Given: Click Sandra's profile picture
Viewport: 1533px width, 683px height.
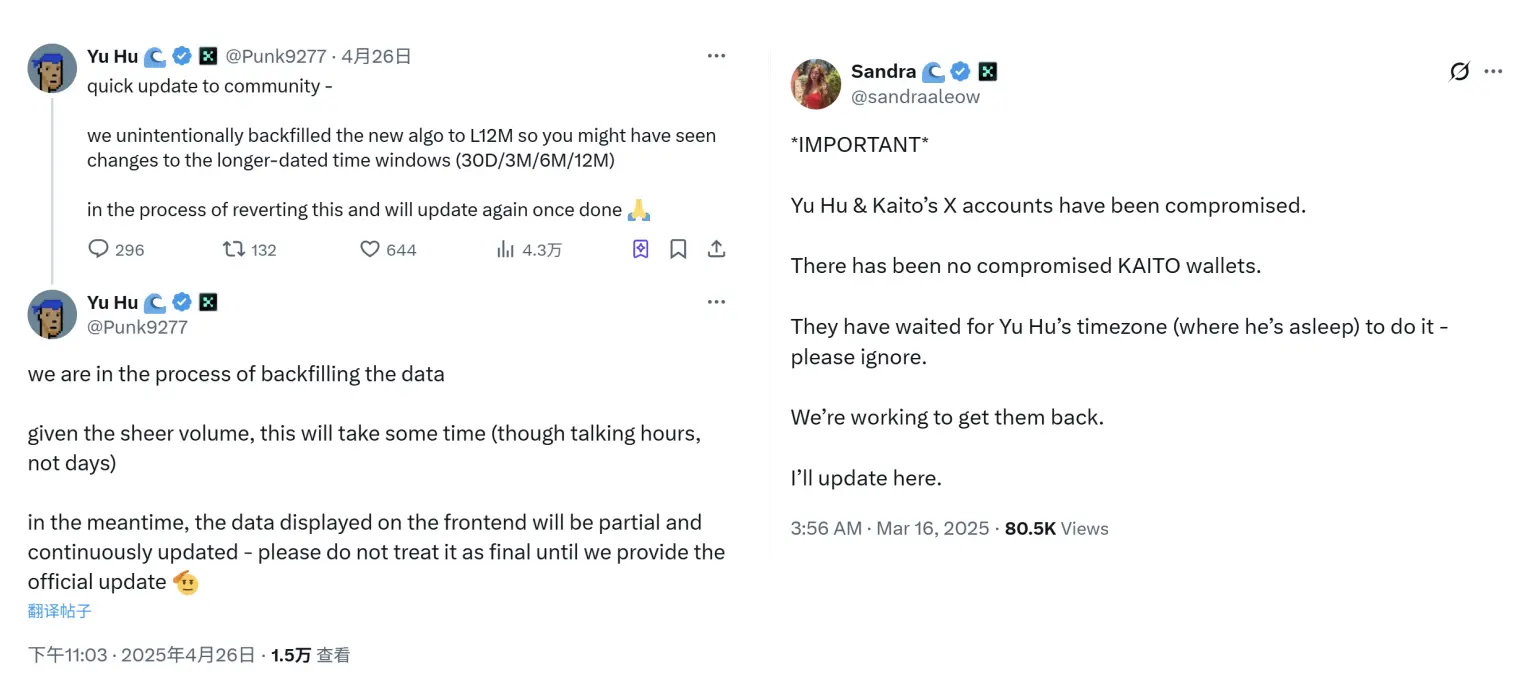Looking at the screenshot, I should click(816, 84).
